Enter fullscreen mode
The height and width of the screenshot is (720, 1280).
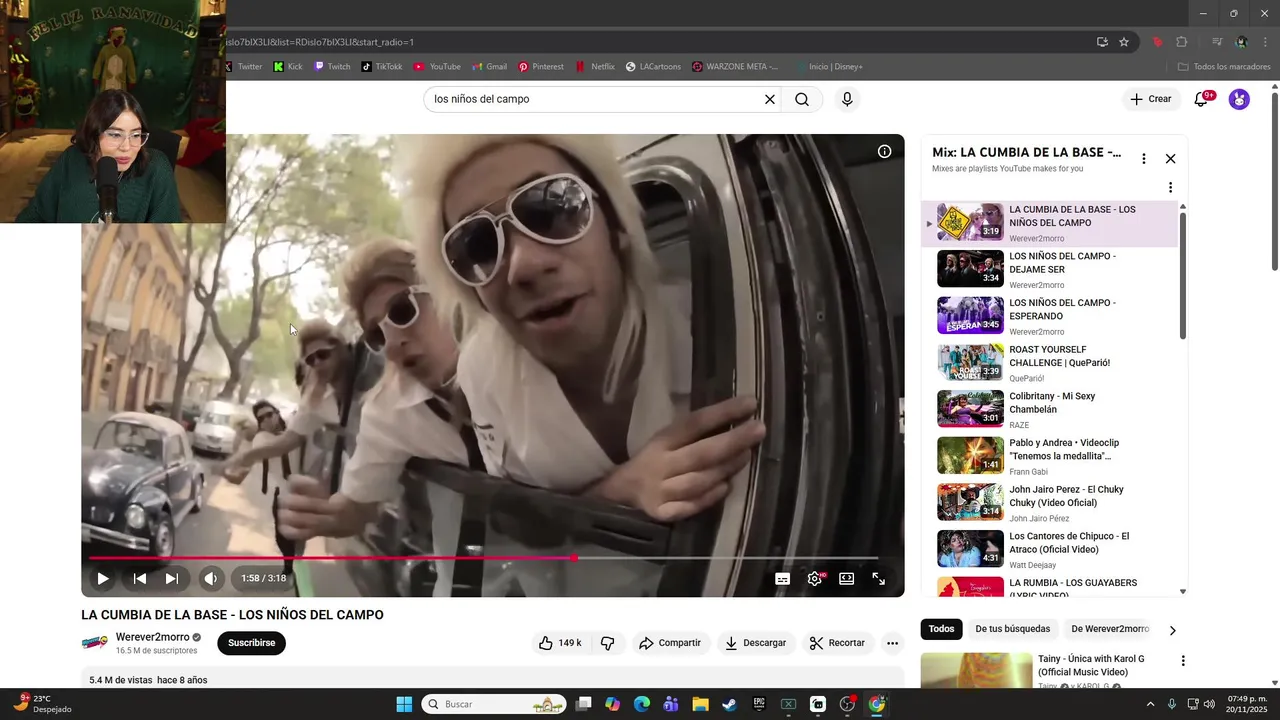879,578
